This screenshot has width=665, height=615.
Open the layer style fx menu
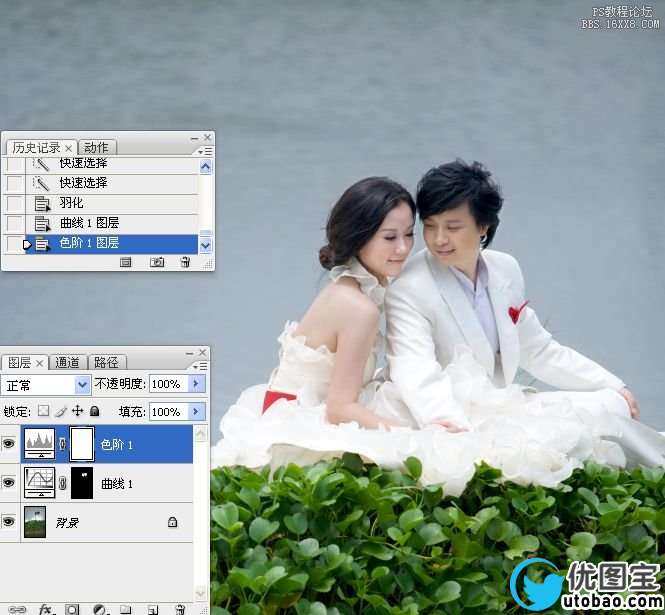point(46,608)
